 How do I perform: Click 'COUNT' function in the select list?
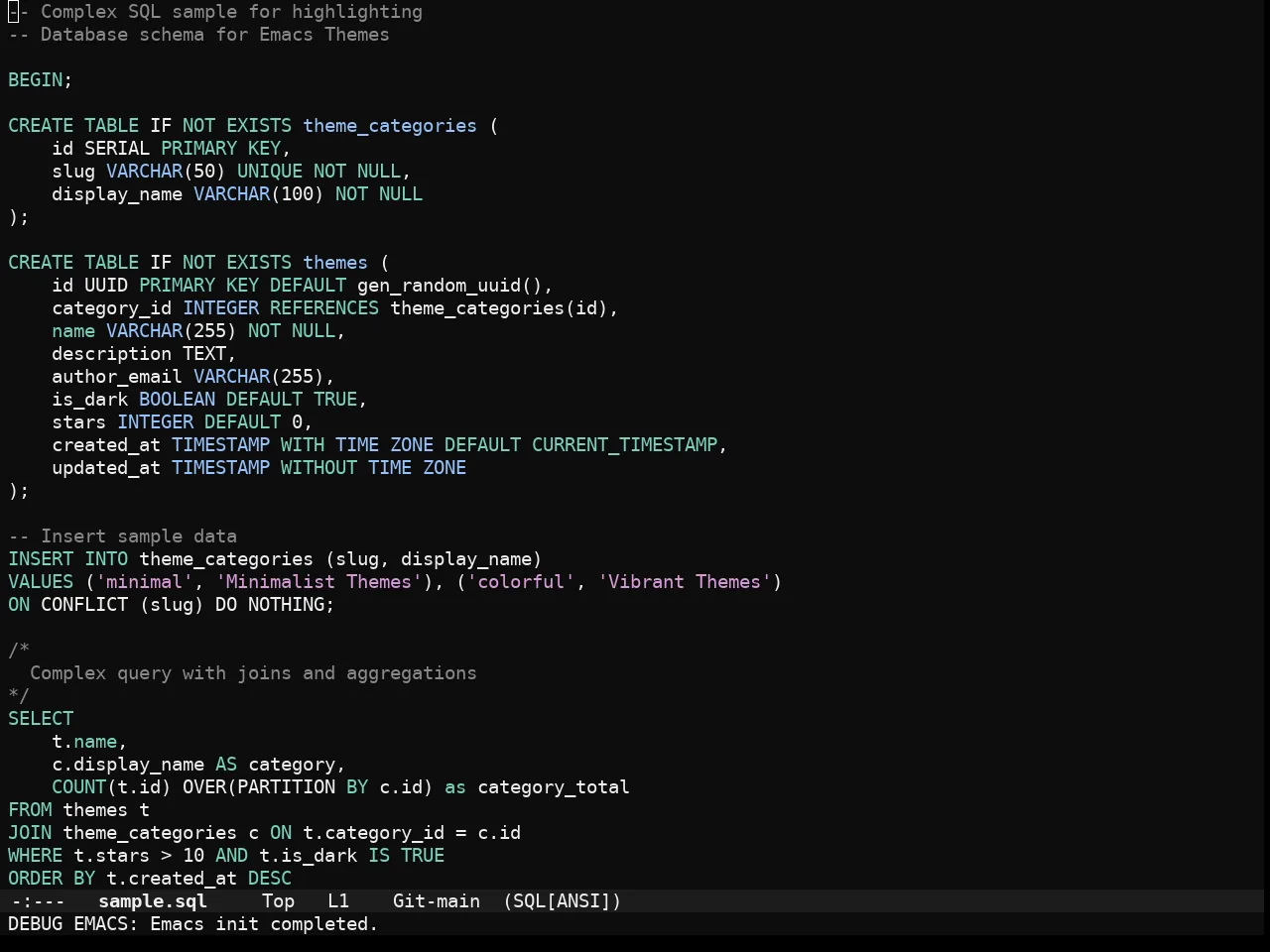(x=78, y=787)
